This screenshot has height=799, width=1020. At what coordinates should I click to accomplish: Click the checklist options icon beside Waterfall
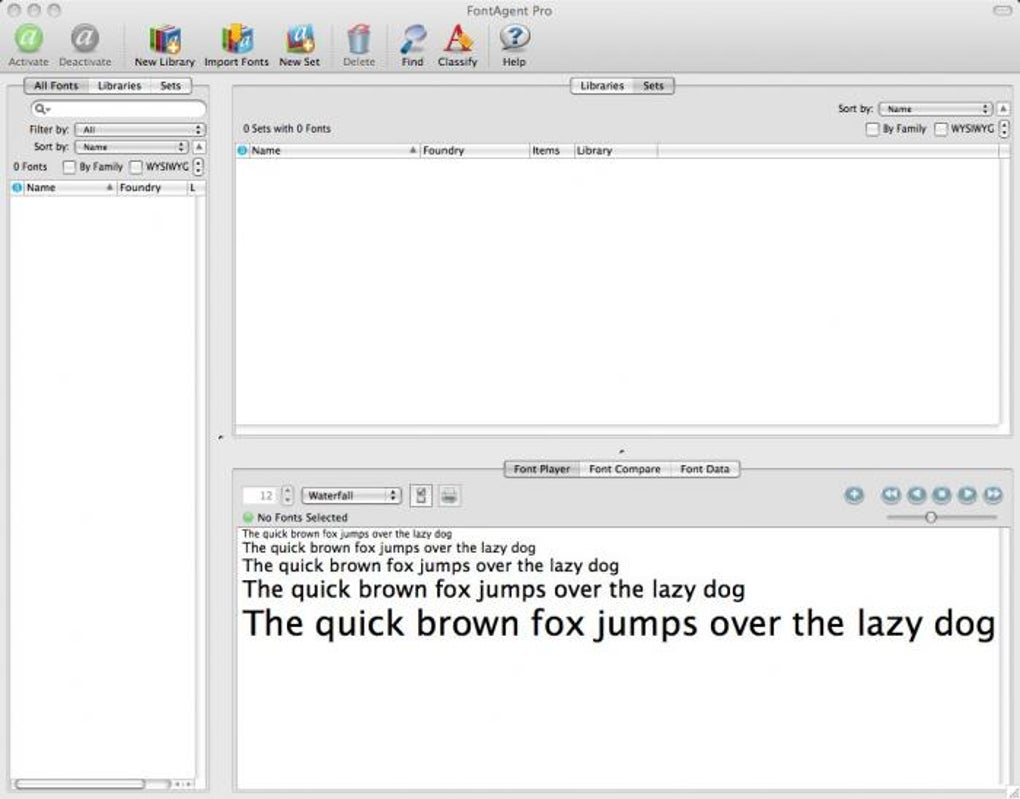click(421, 496)
